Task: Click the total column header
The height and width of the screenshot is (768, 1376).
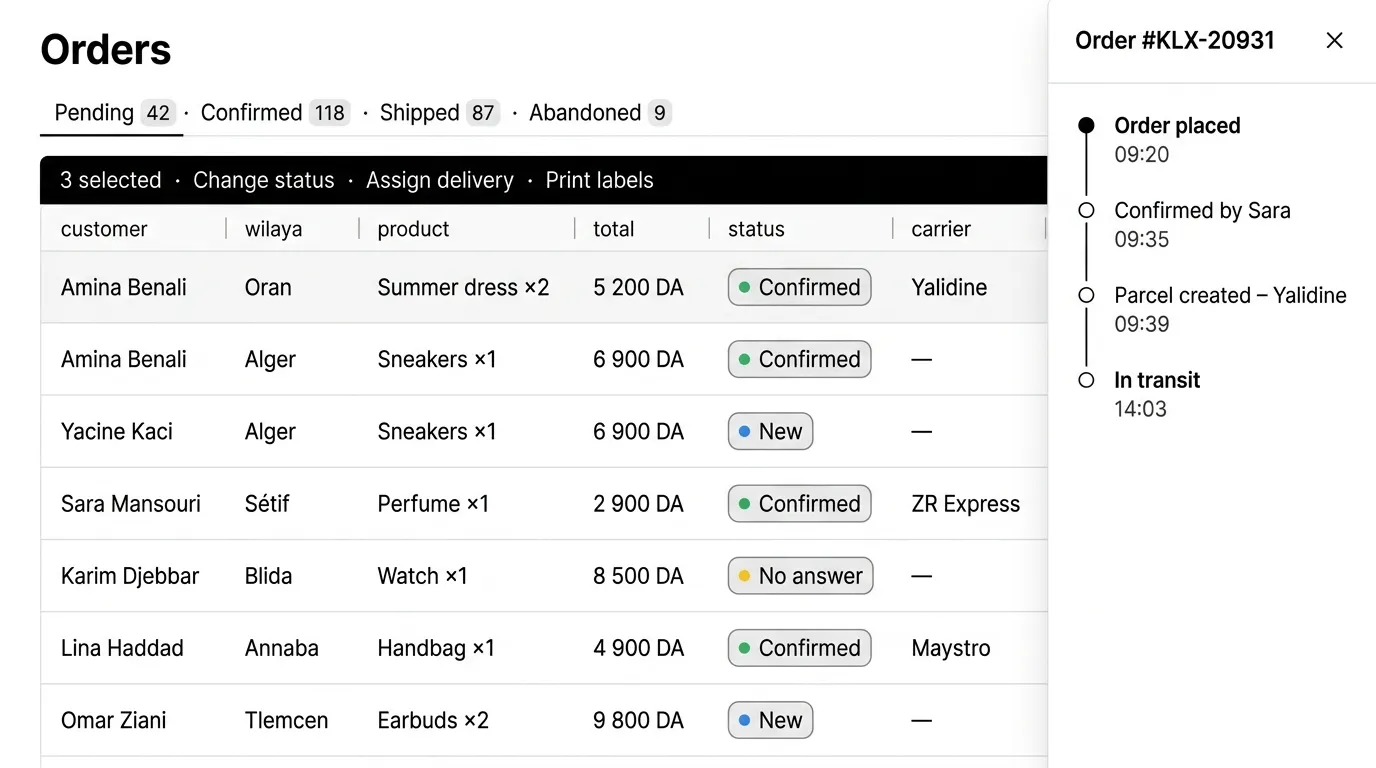Action: click(613, 229)
